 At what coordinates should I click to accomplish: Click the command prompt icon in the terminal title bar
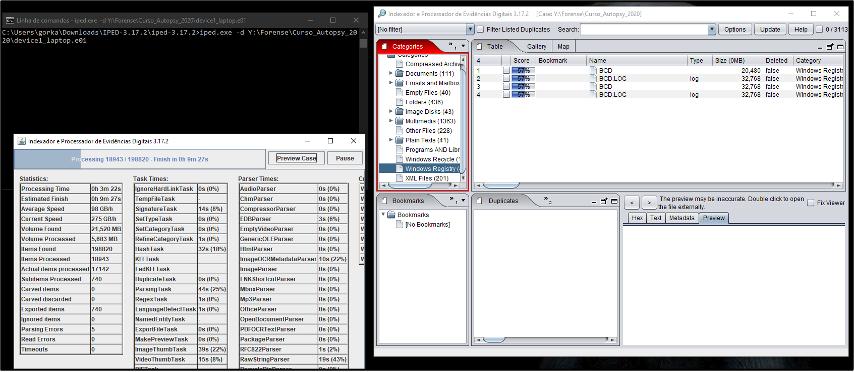point(10,21)
